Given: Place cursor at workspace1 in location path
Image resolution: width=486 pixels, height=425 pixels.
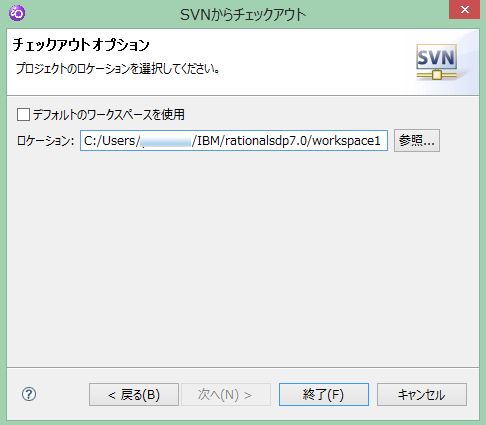Looking at the screenshot, I should tap(346, 141).
